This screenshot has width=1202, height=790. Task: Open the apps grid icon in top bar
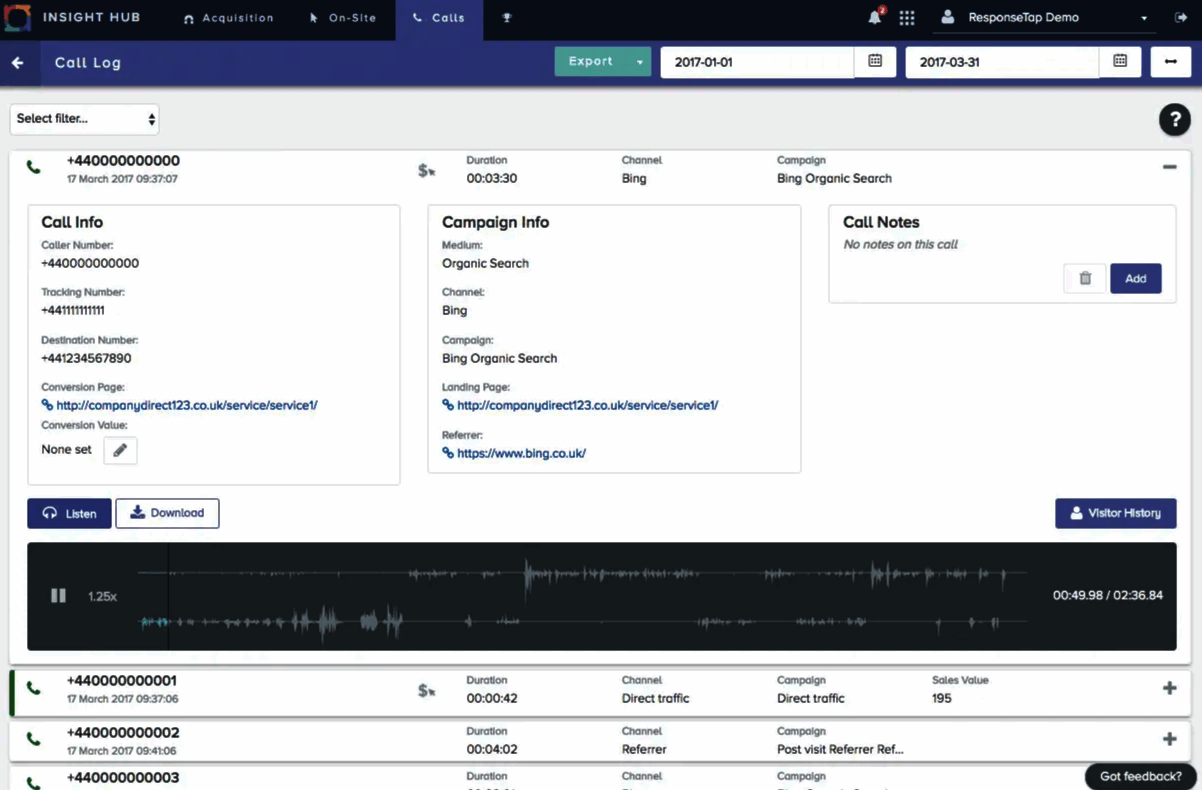pyautogui.click(x=906, y=17)
